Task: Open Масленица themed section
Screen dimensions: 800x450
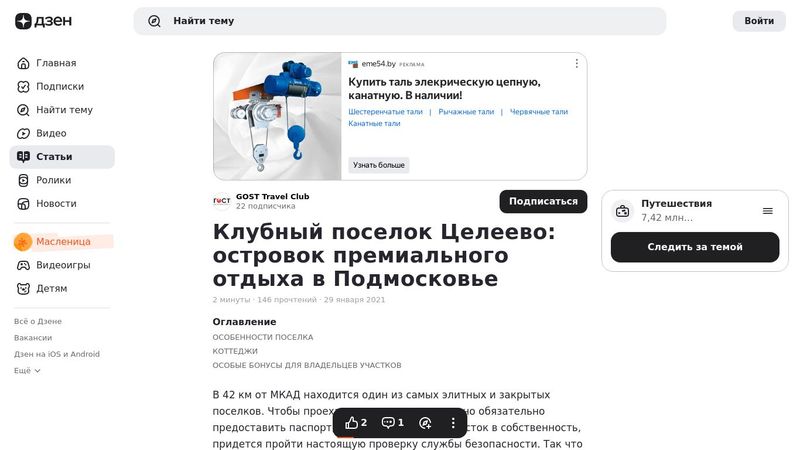Action: pos(62,241)
